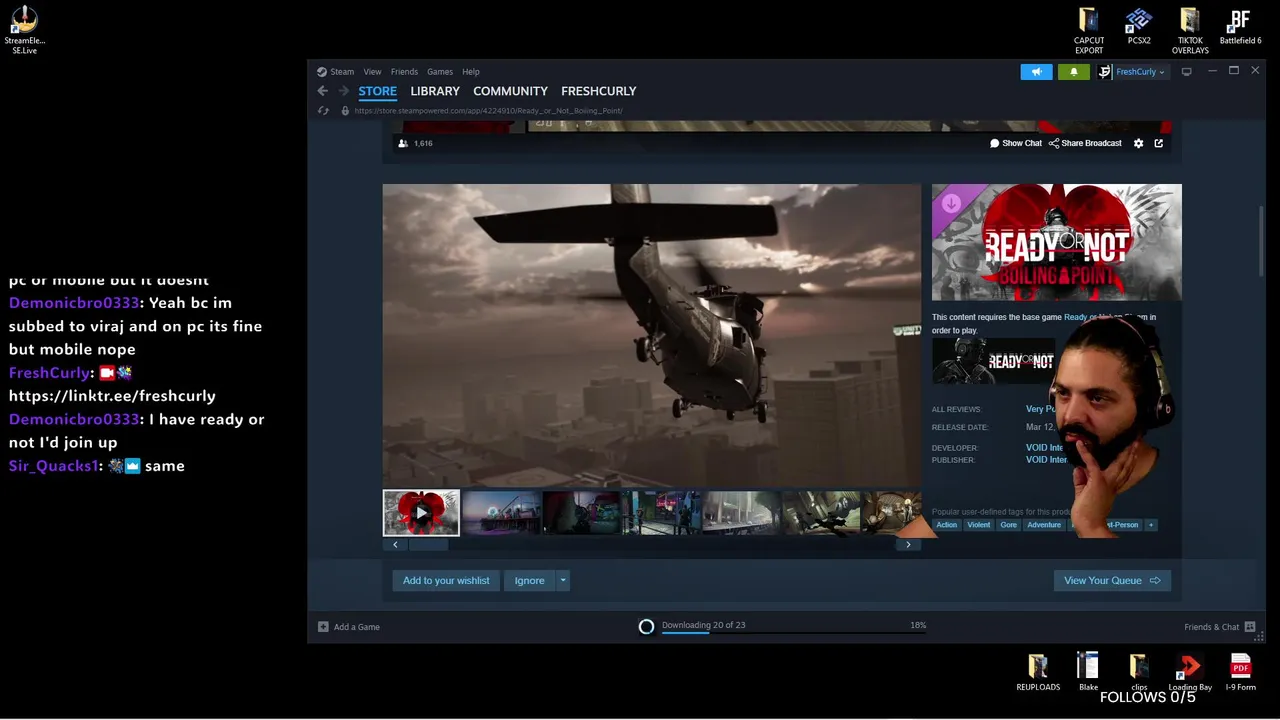Click the broadcast viewer count icon
Screen dimensions: 1280x720
[x=403, y=143]
